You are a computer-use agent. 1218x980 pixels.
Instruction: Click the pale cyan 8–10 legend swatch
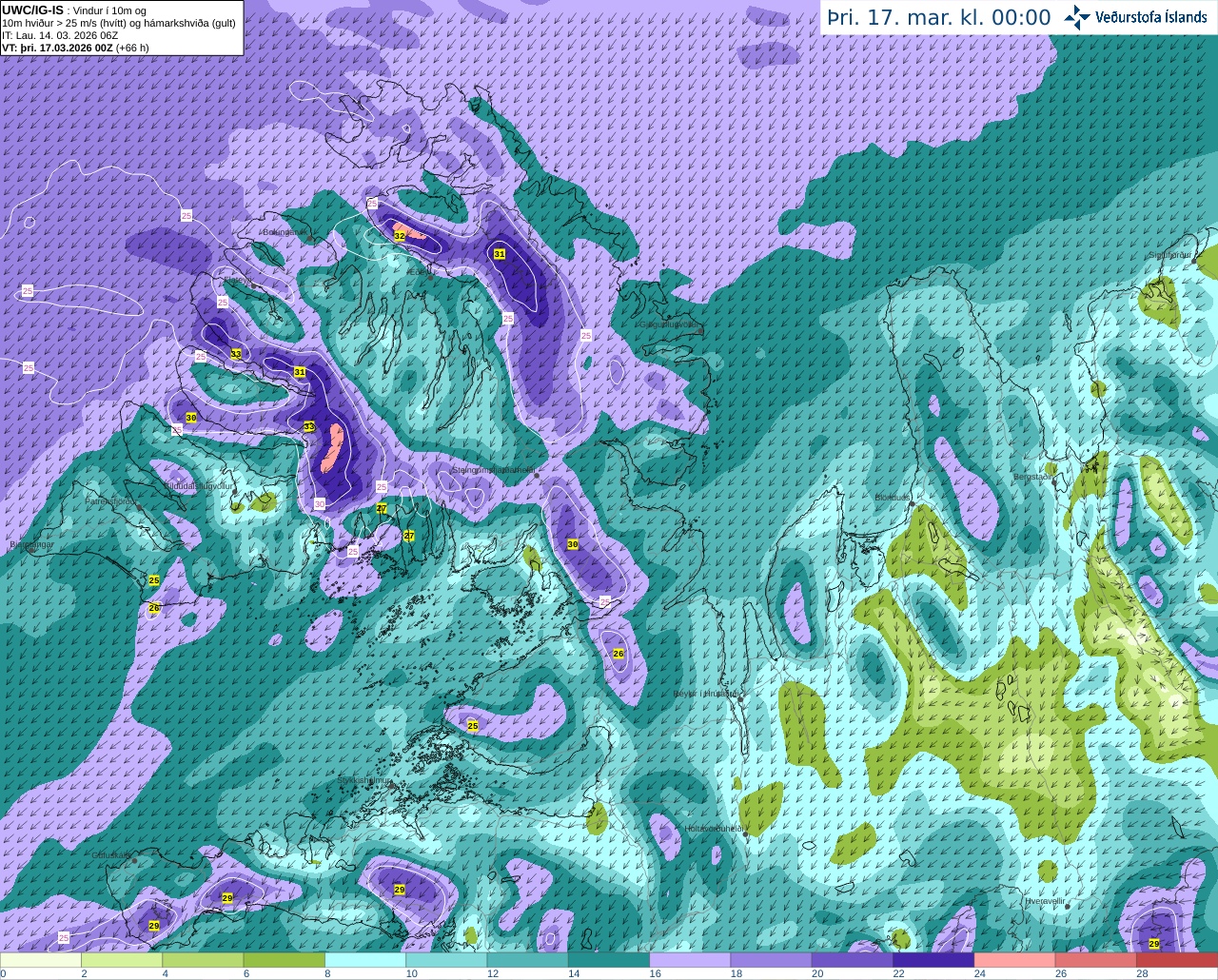(x=365, y=960)
